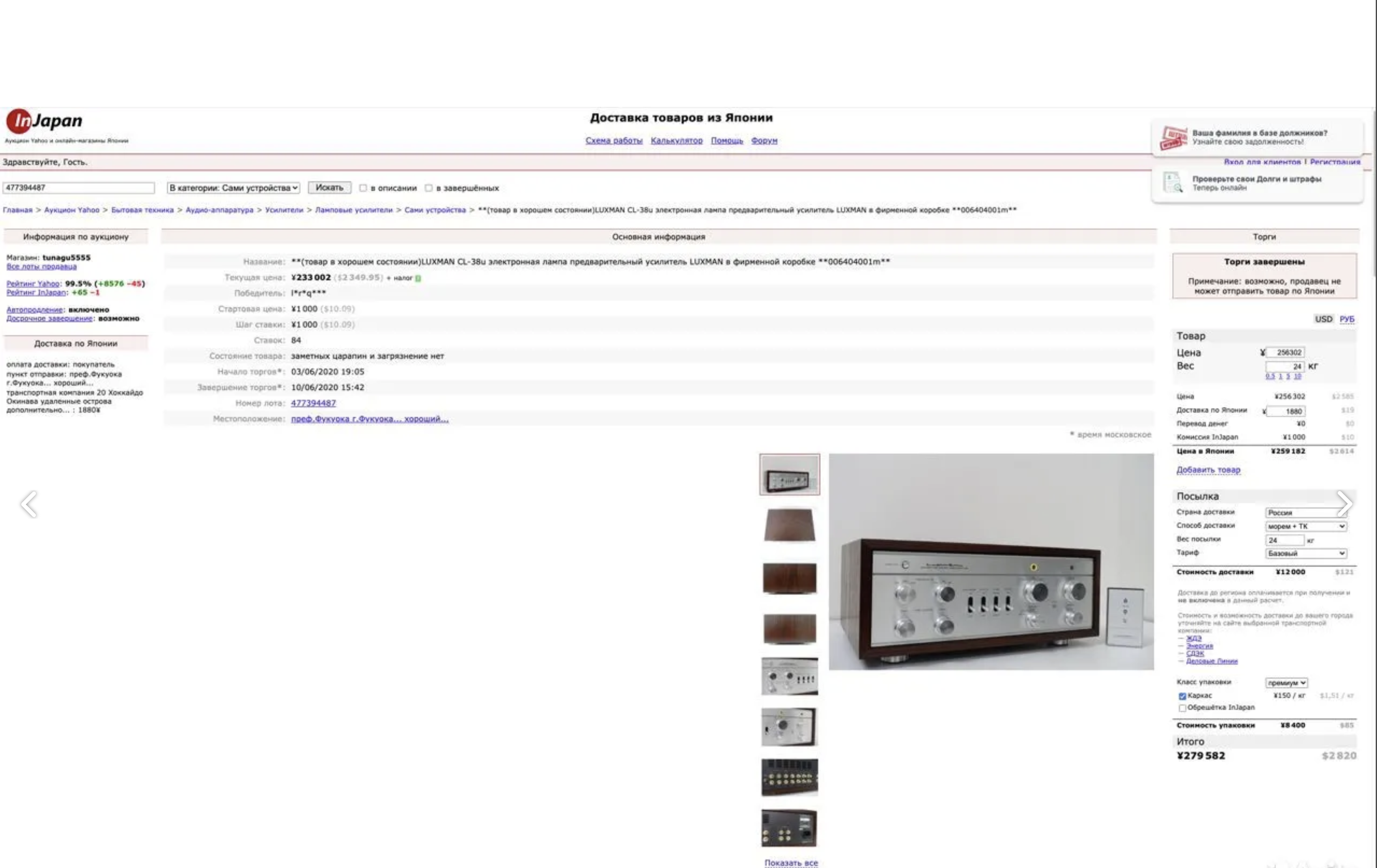The height and width of the screenshot is (868, 1377).
Task: Click the Искать search button
Action: coord(329,187)
